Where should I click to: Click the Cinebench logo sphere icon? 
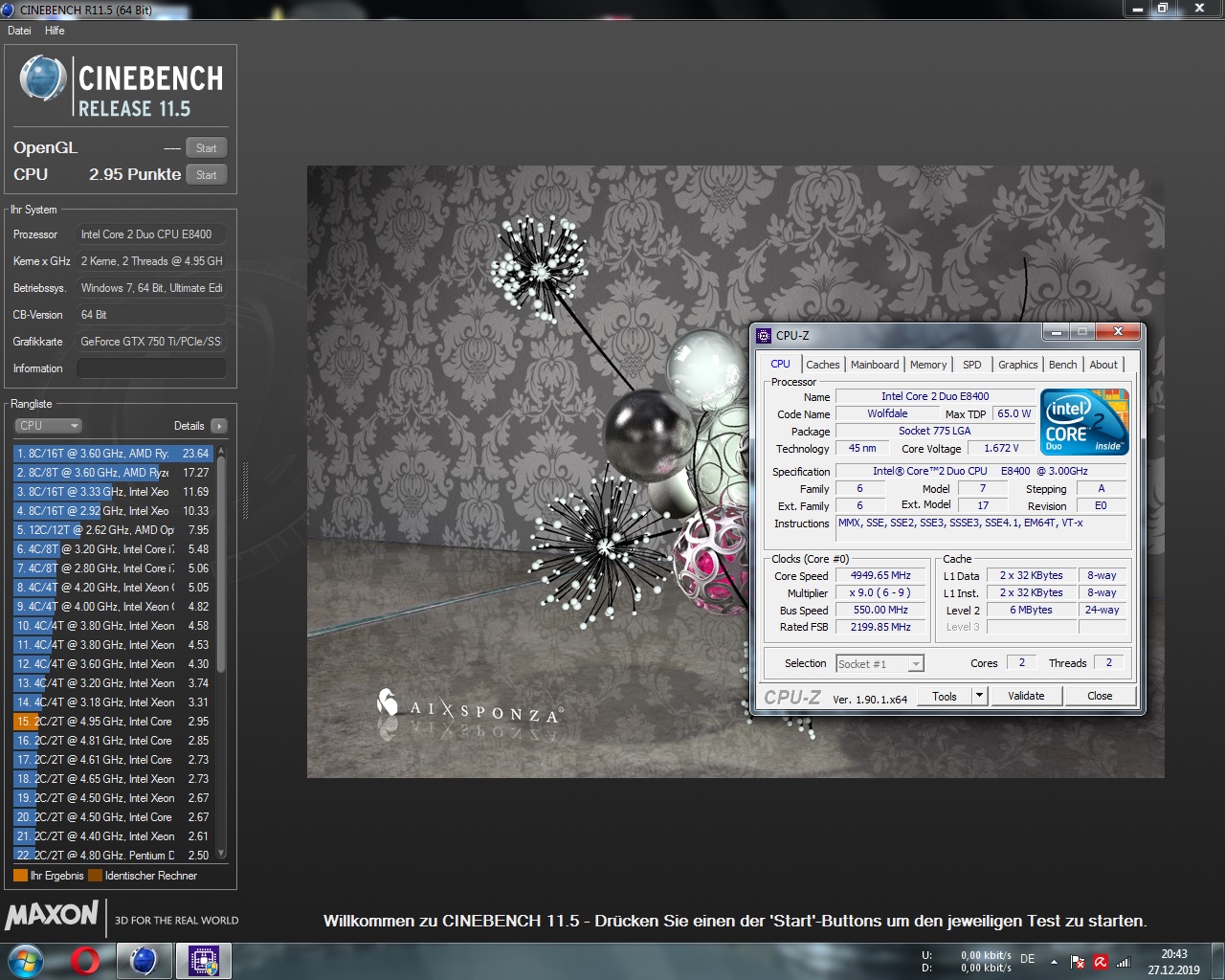point(42,78)
